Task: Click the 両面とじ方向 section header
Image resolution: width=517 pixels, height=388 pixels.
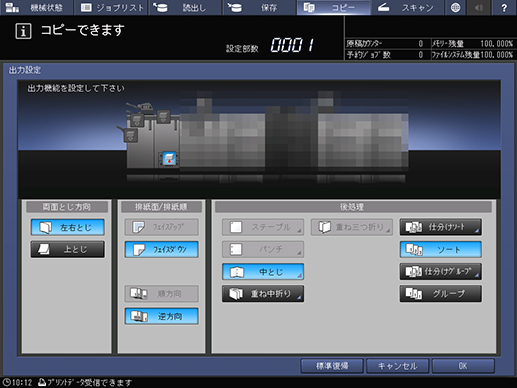Action: point(67,207)
